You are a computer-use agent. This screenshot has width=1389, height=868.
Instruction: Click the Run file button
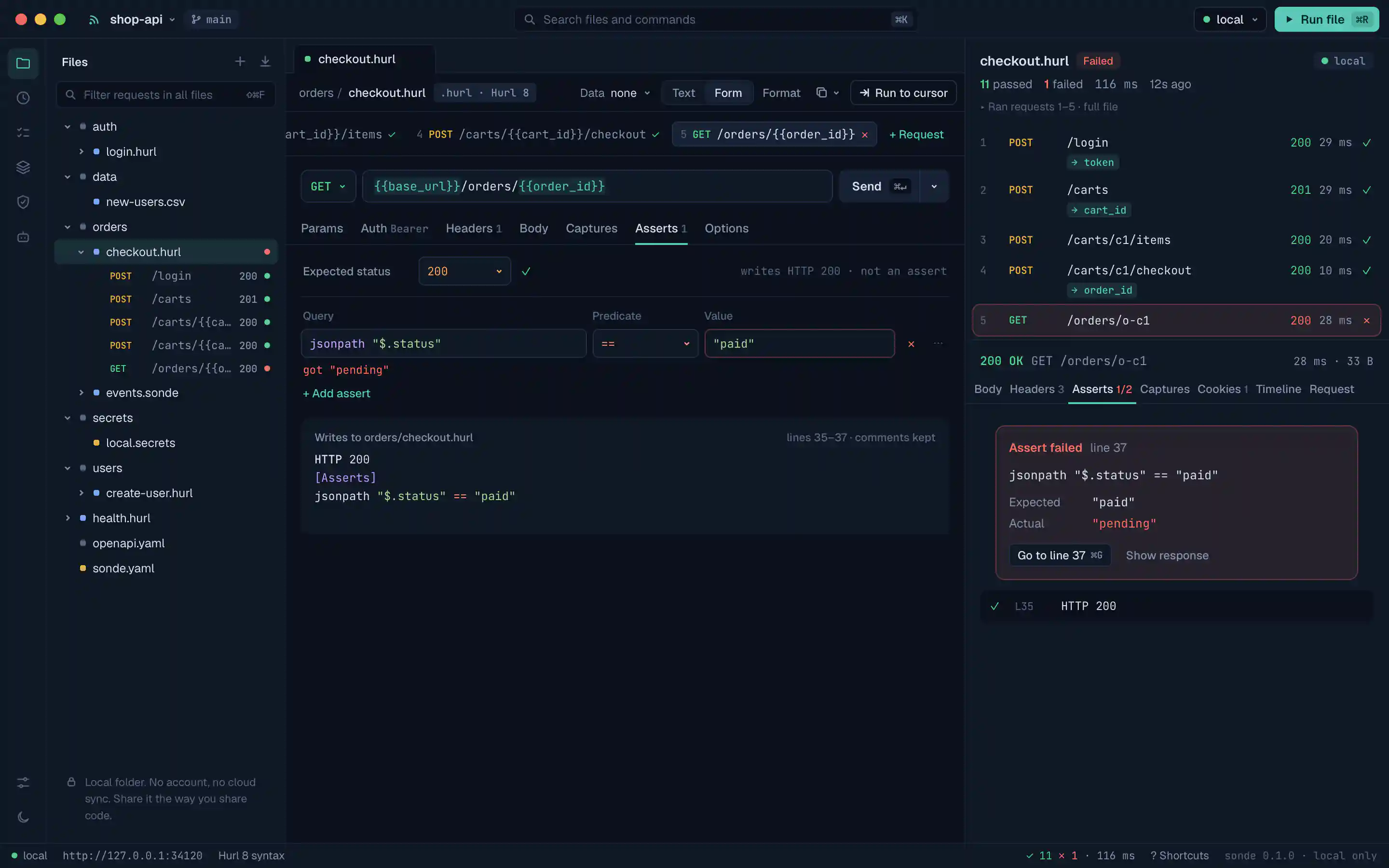pyautogui.click(x=1326, y=19)
